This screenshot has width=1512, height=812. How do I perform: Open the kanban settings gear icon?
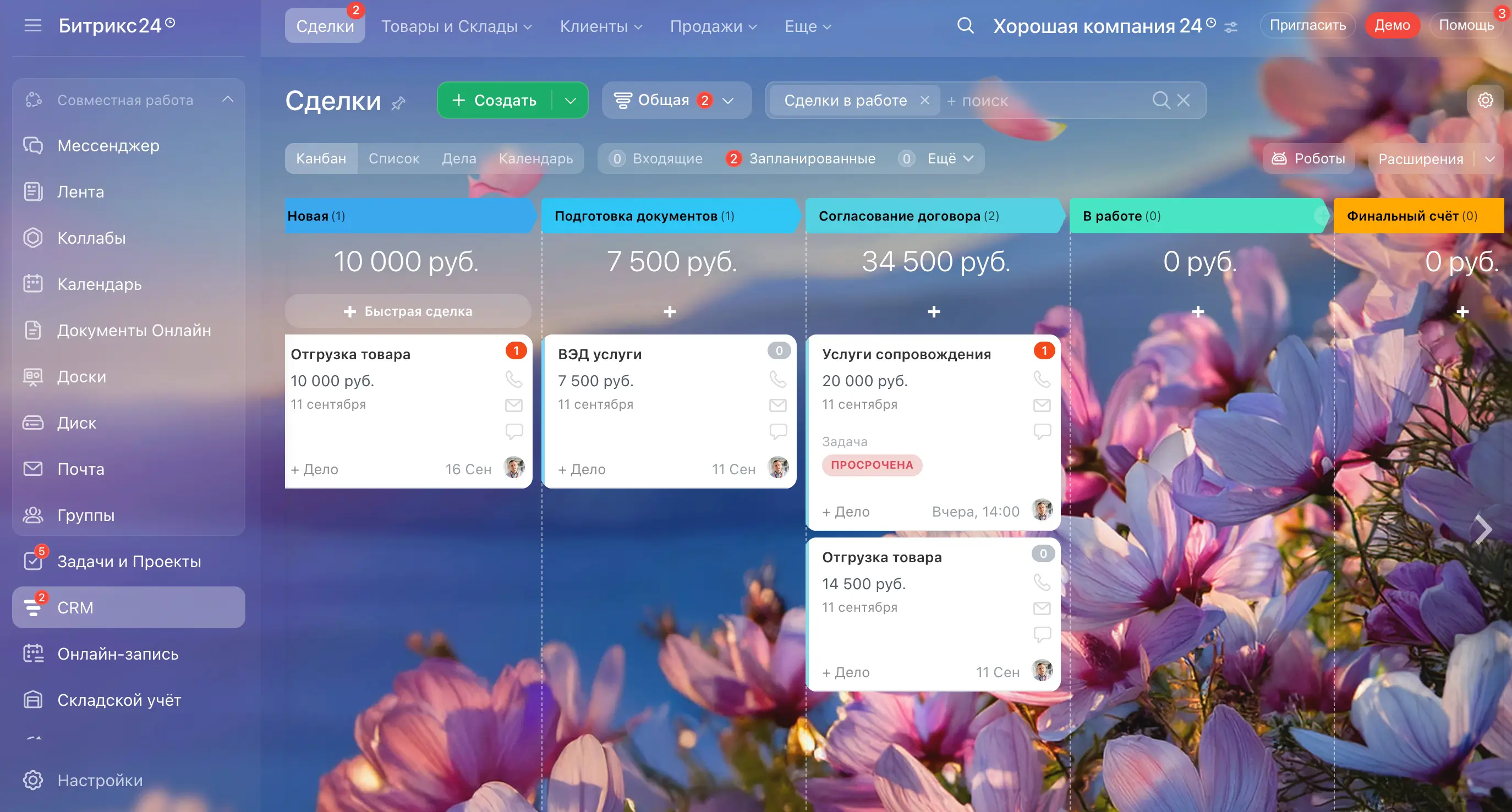[1485, 100]
